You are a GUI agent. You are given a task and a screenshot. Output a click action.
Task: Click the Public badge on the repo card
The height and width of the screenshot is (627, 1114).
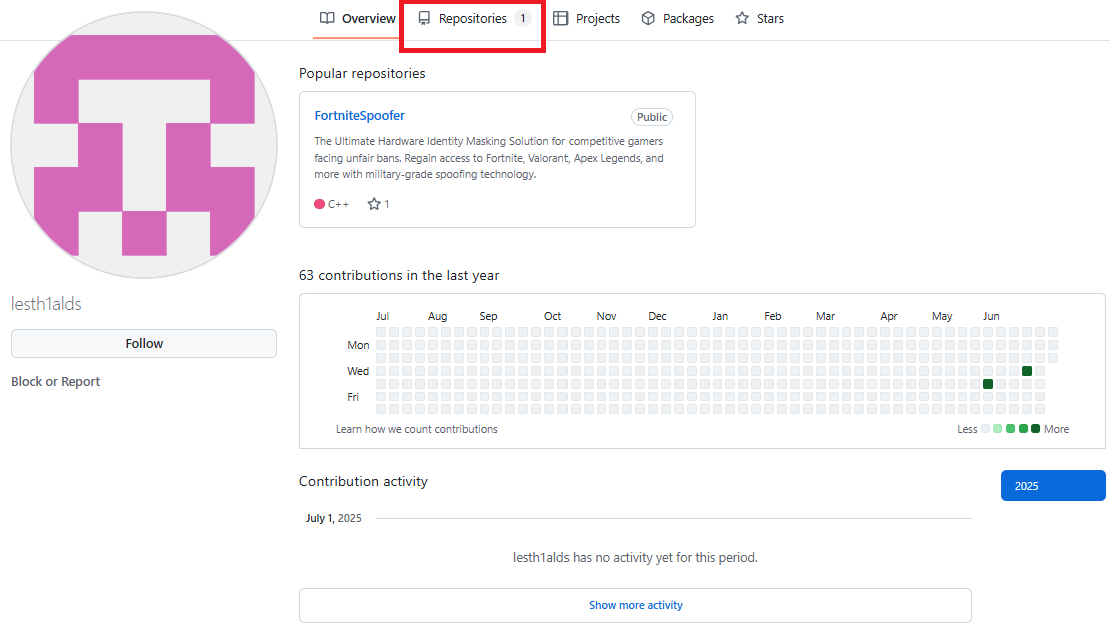coord(652,117)
